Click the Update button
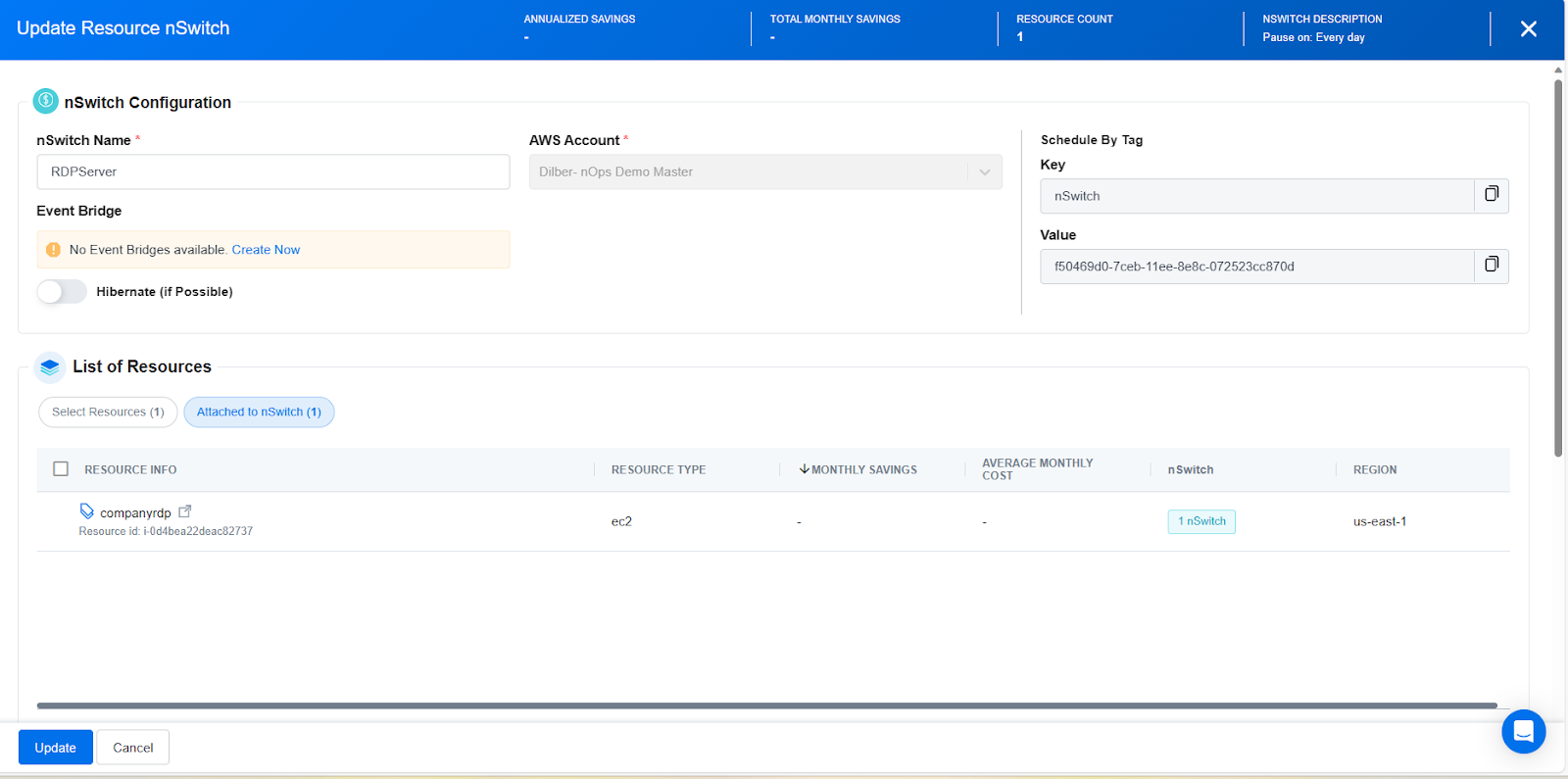 coord(56,748)
